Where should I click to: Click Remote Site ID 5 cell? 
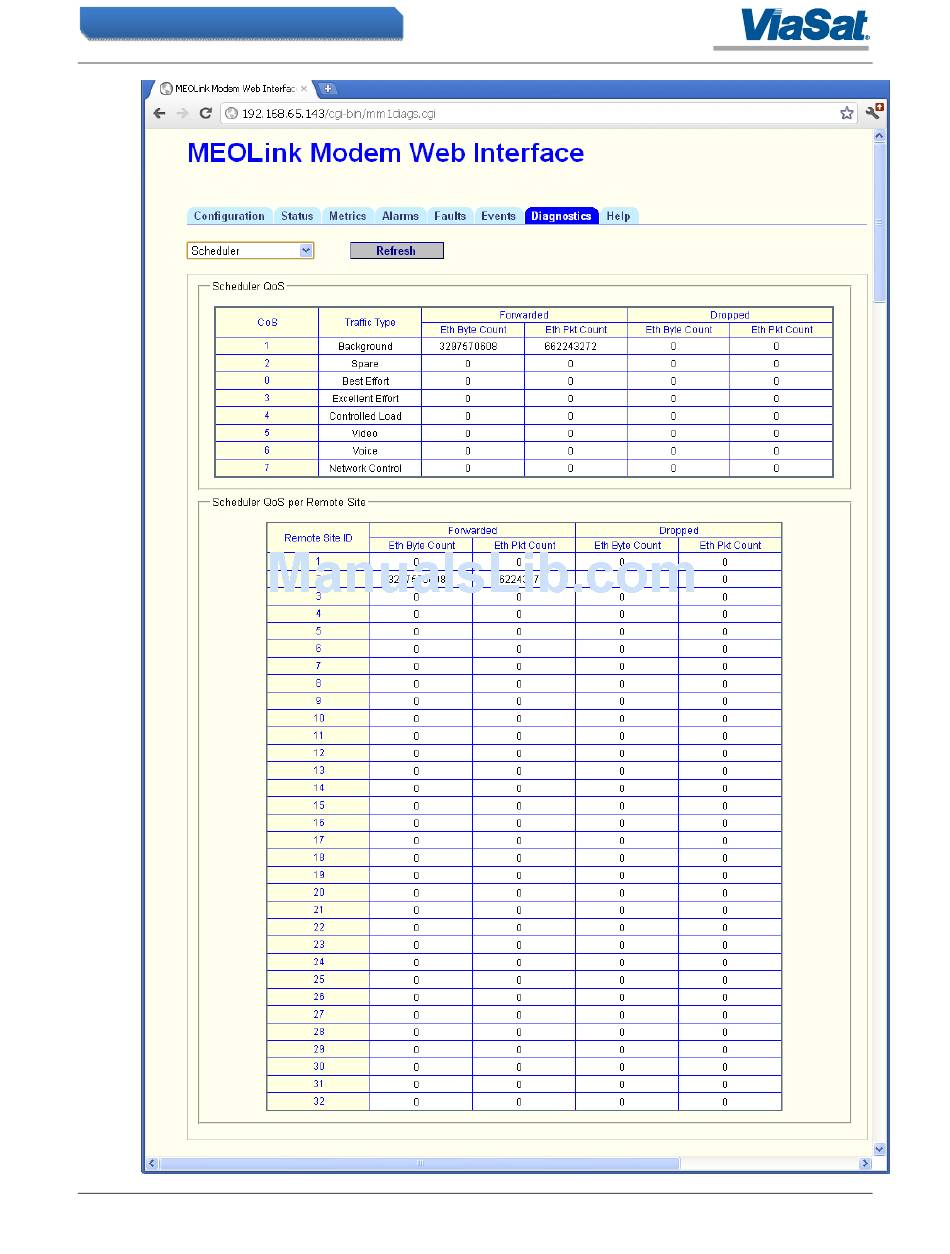click(x=318, y=631)
